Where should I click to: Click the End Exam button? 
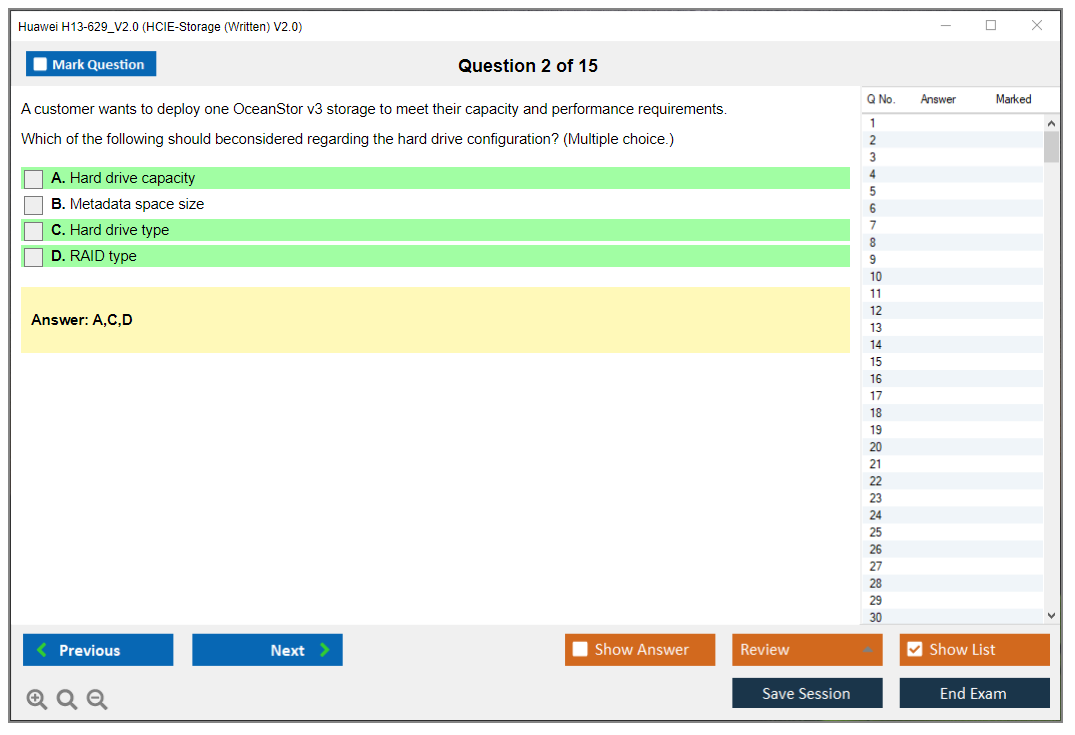pyautogui.click(x=974, y=693)
